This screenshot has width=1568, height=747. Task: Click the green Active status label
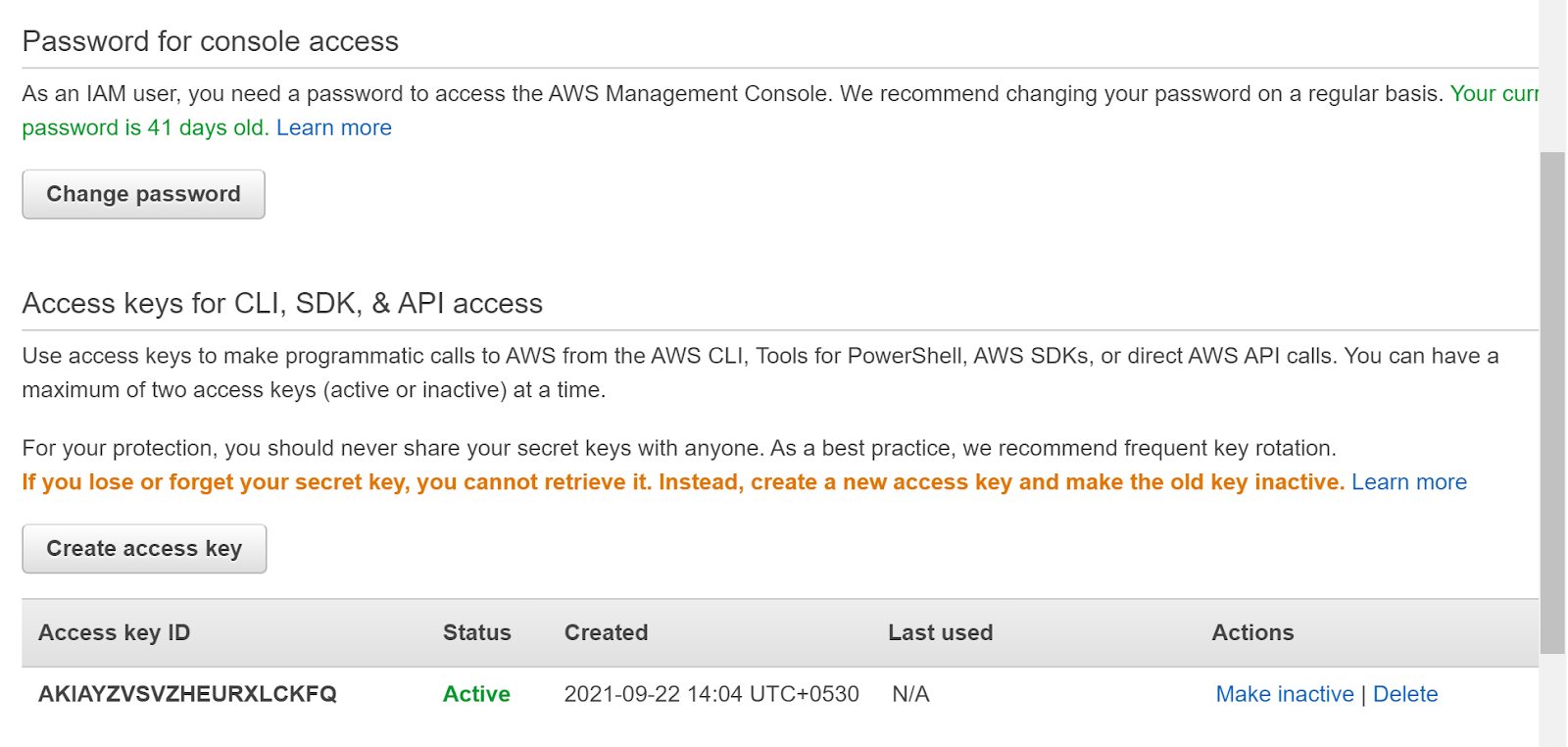(x=476, y=694)
